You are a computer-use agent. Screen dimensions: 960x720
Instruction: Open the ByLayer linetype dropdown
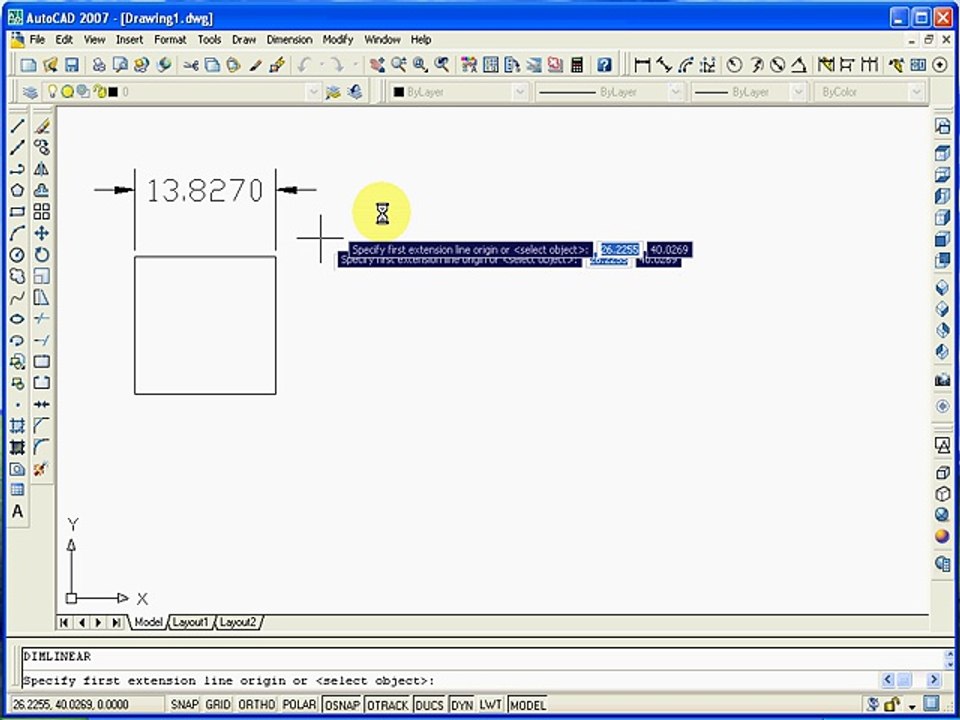pyautogui.click(x=675, y=92)
